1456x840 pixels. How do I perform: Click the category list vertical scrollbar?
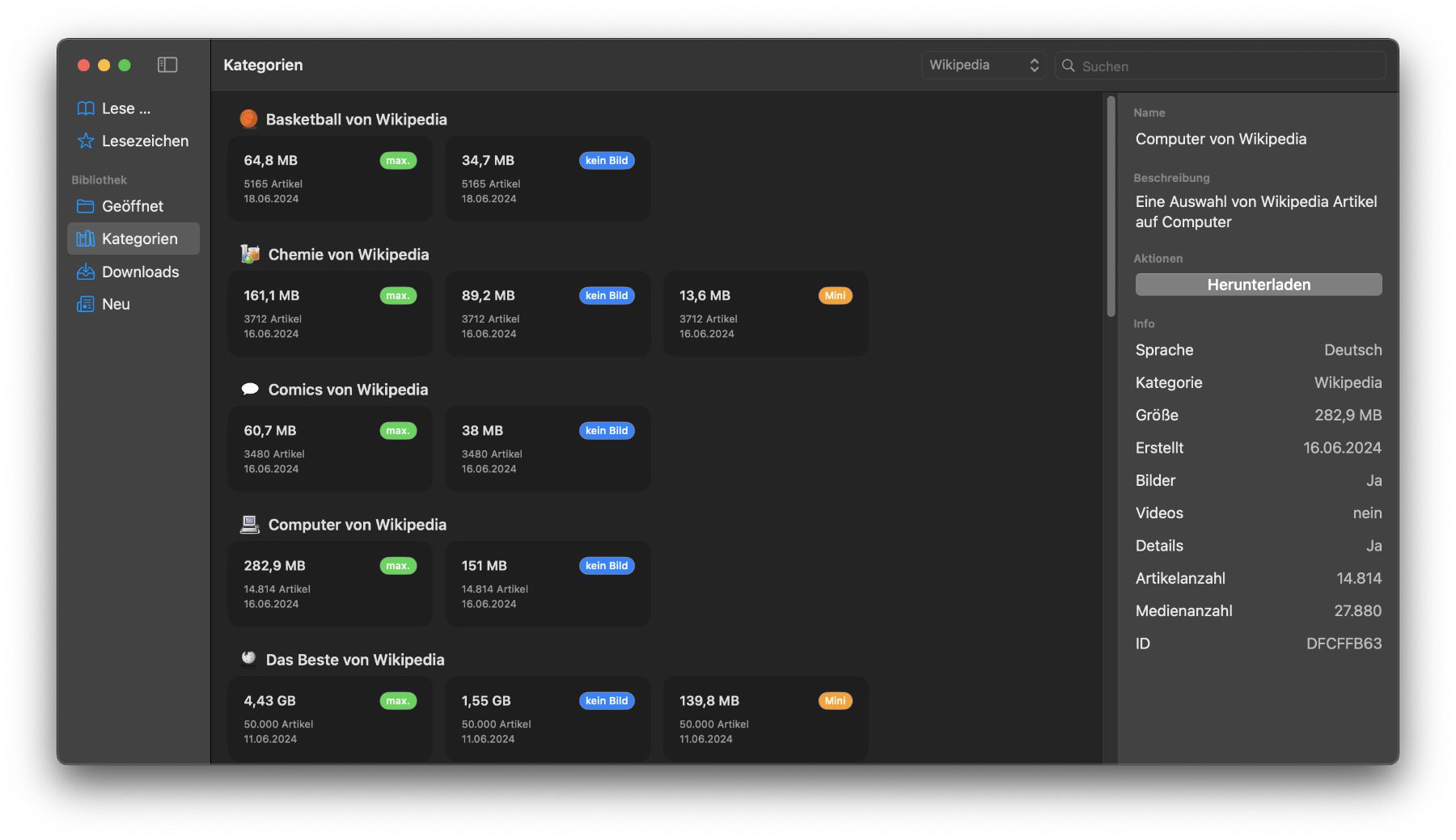point(1111,206)
